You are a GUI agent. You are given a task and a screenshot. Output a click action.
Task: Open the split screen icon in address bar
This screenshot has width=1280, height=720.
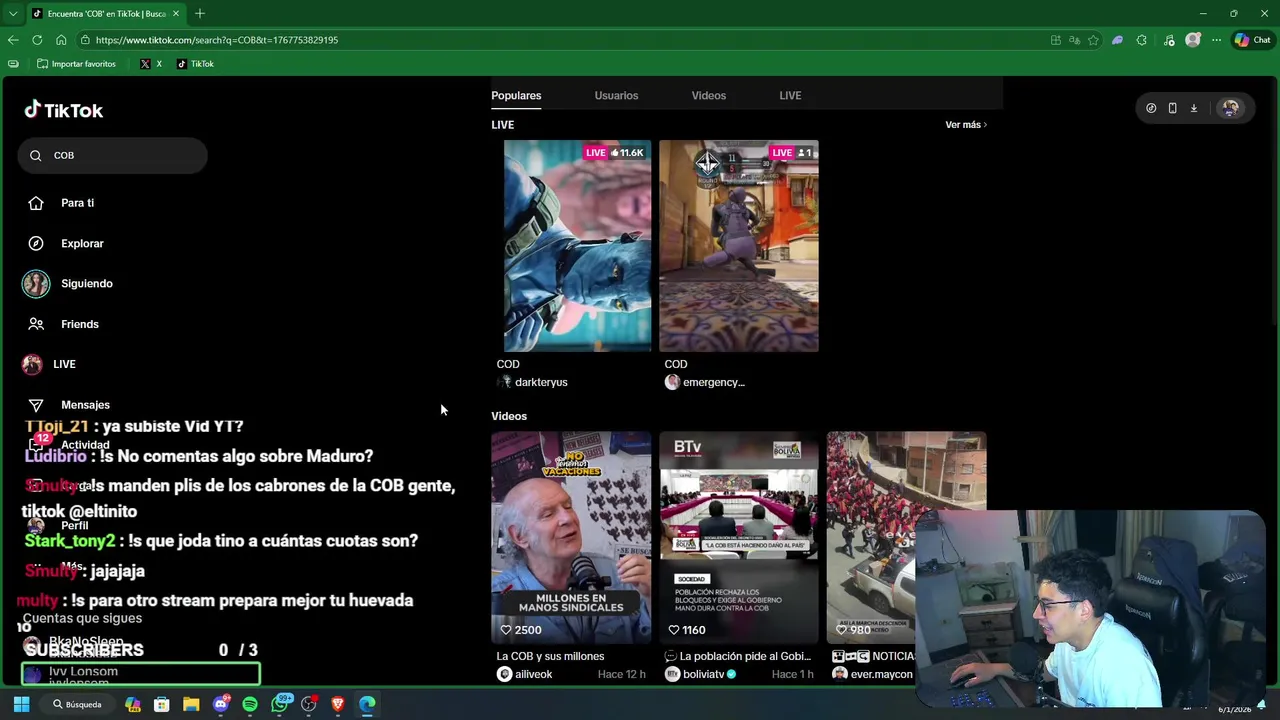(1055, 40)
